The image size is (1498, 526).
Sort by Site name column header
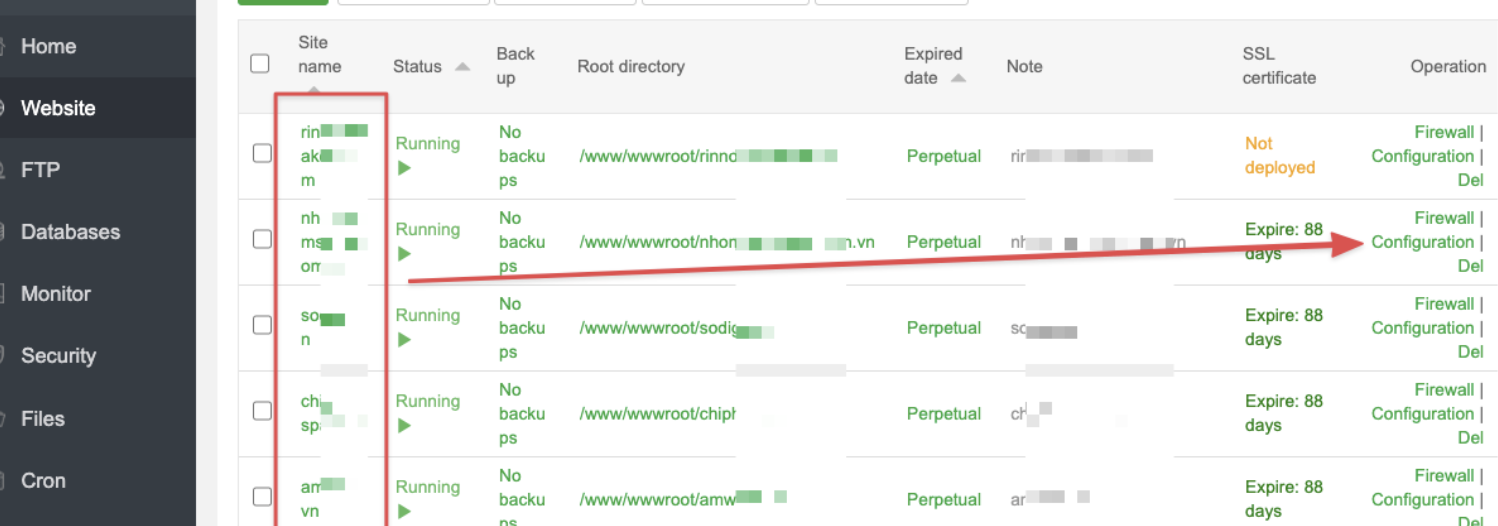coord(319,55)
